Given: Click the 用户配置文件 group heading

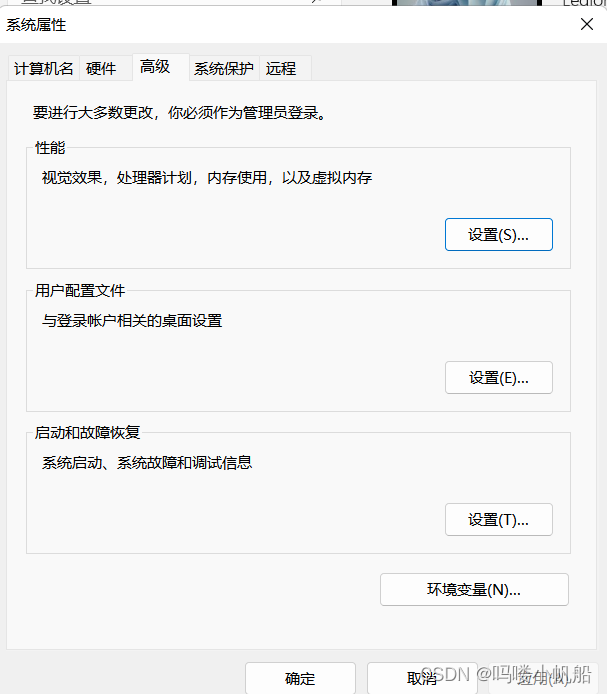Looking at the screenshot, I should click(80, 291).
